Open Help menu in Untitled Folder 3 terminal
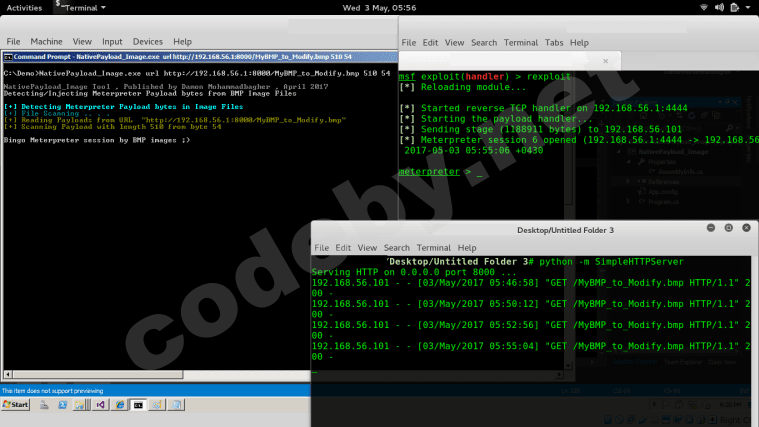759x427 pixels. click(x=467, y=247)
